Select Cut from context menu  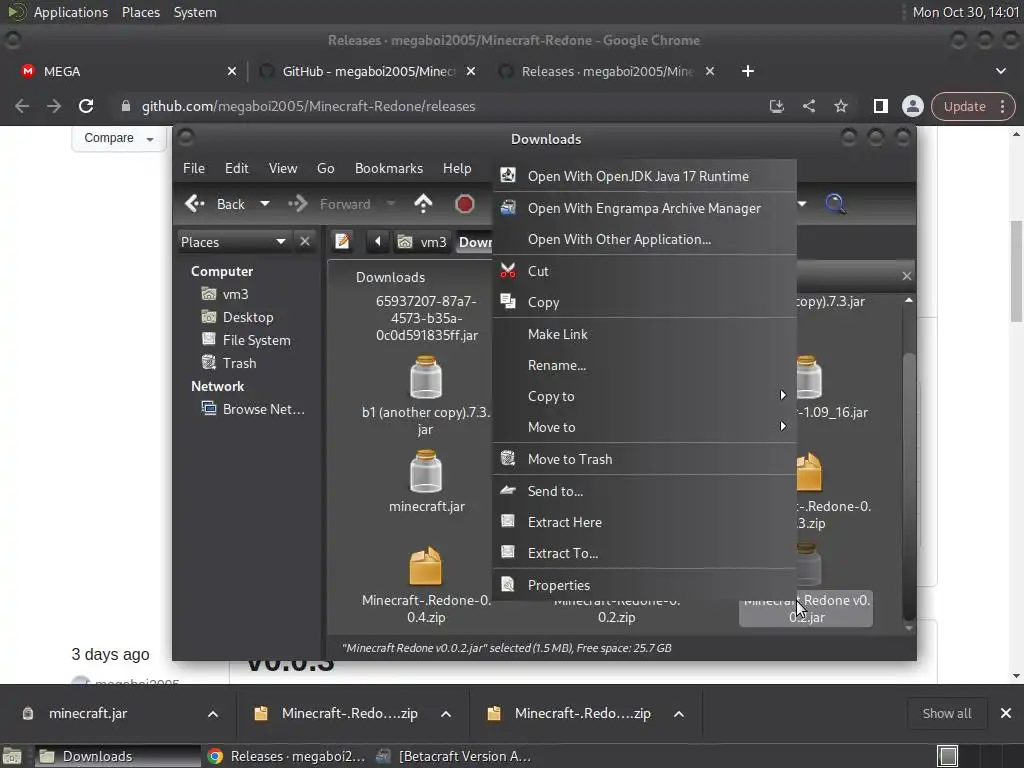click(645, 271)
